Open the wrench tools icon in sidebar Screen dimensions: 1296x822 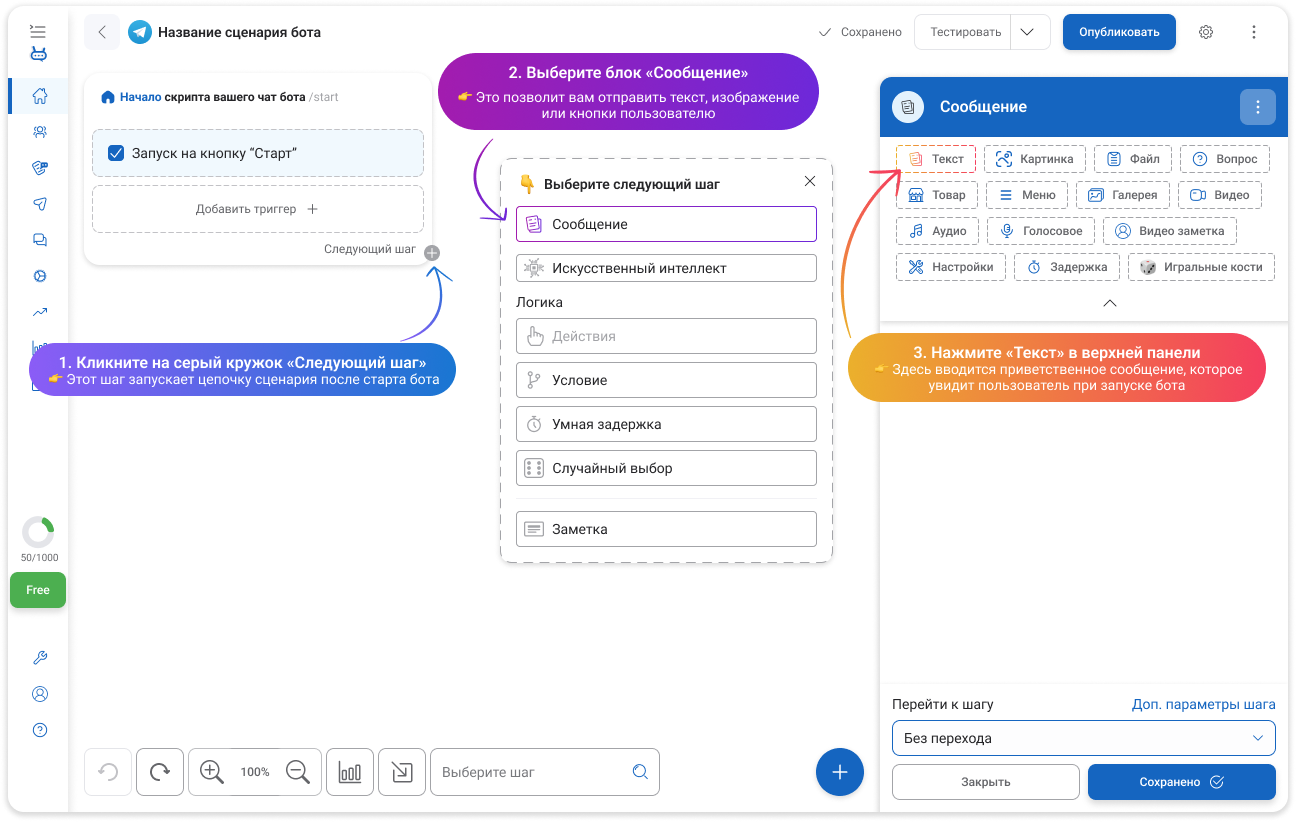click(40, 658)
